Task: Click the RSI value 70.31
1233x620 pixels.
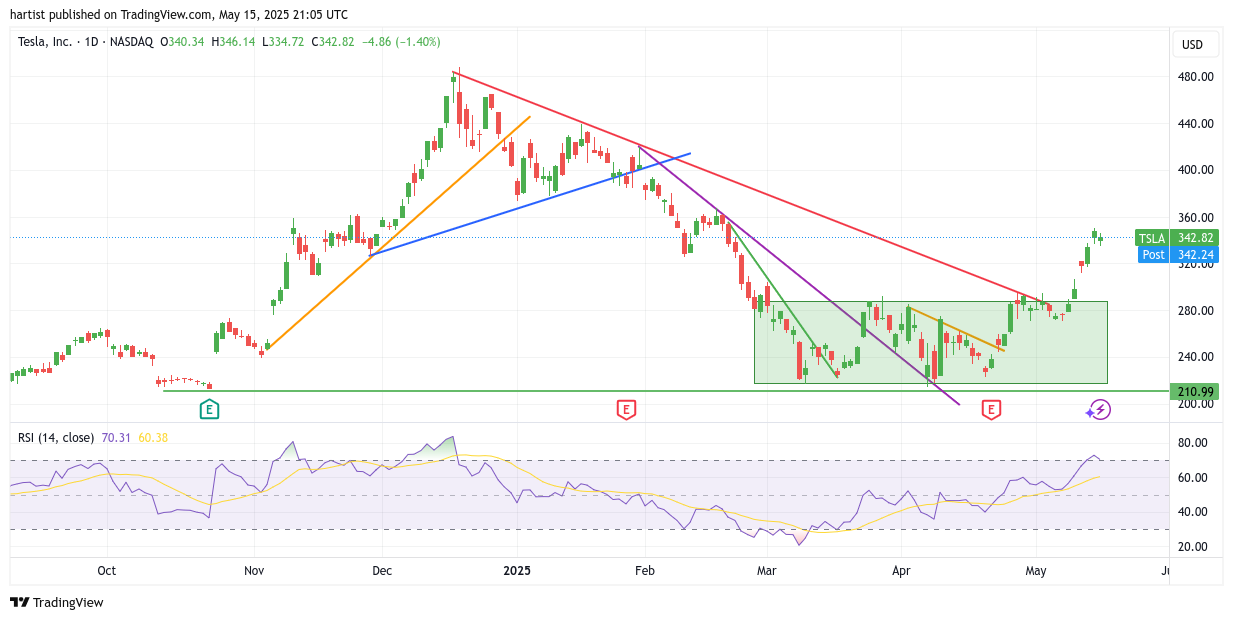Action: 116,437
